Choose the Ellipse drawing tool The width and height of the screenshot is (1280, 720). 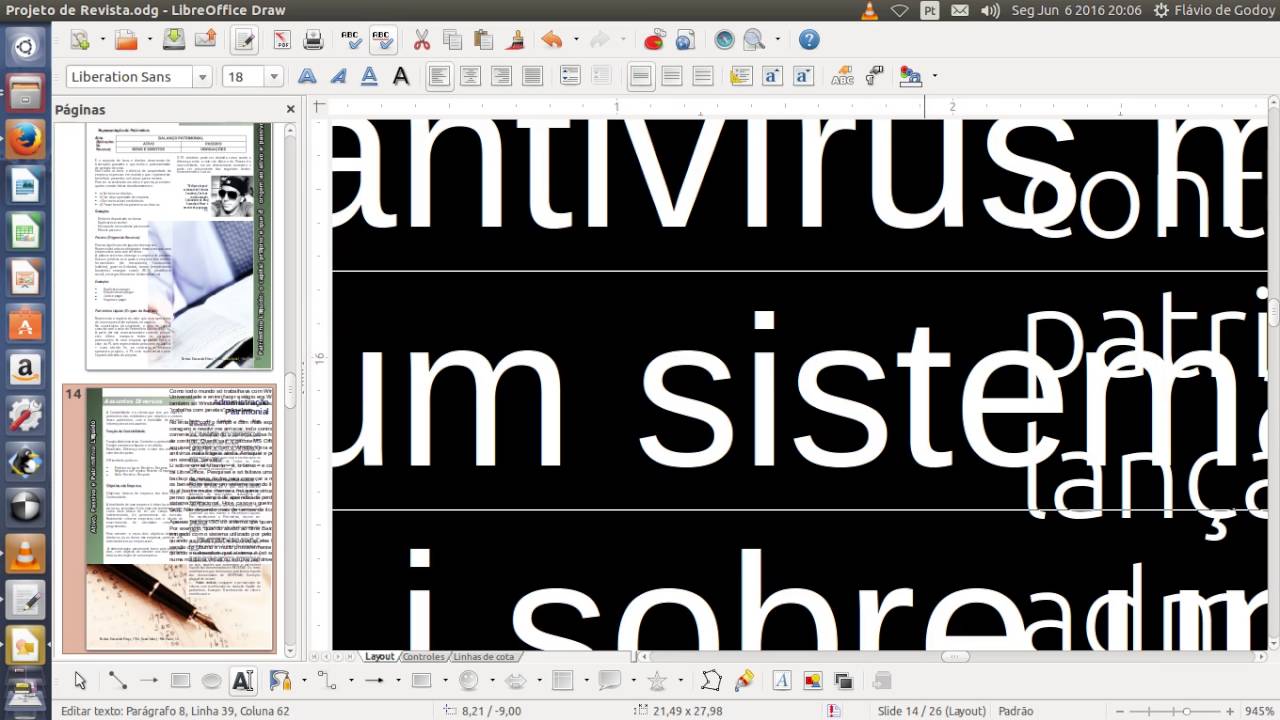[x=211, y=681]
